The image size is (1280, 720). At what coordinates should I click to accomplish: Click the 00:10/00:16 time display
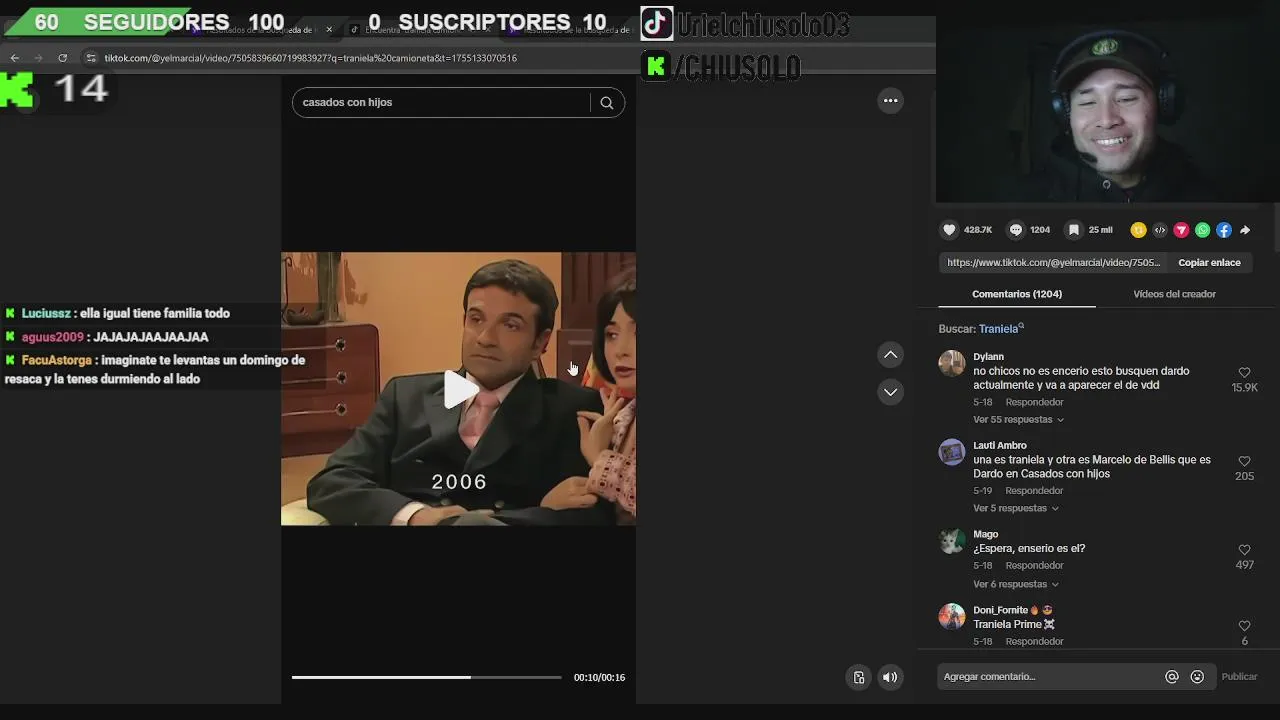coord(599,678)
